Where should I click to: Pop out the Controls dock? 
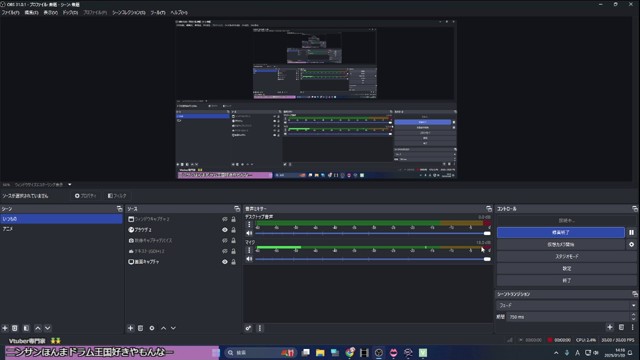635,209
